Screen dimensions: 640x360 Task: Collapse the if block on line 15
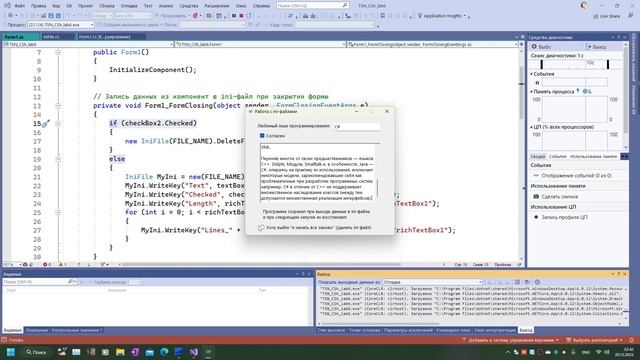tap(58, 123)
